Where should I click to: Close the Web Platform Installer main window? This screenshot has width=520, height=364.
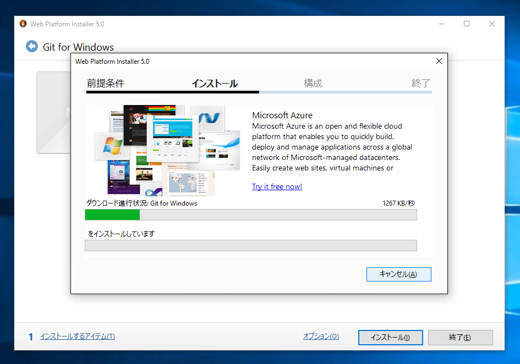(x=492, y=24)
